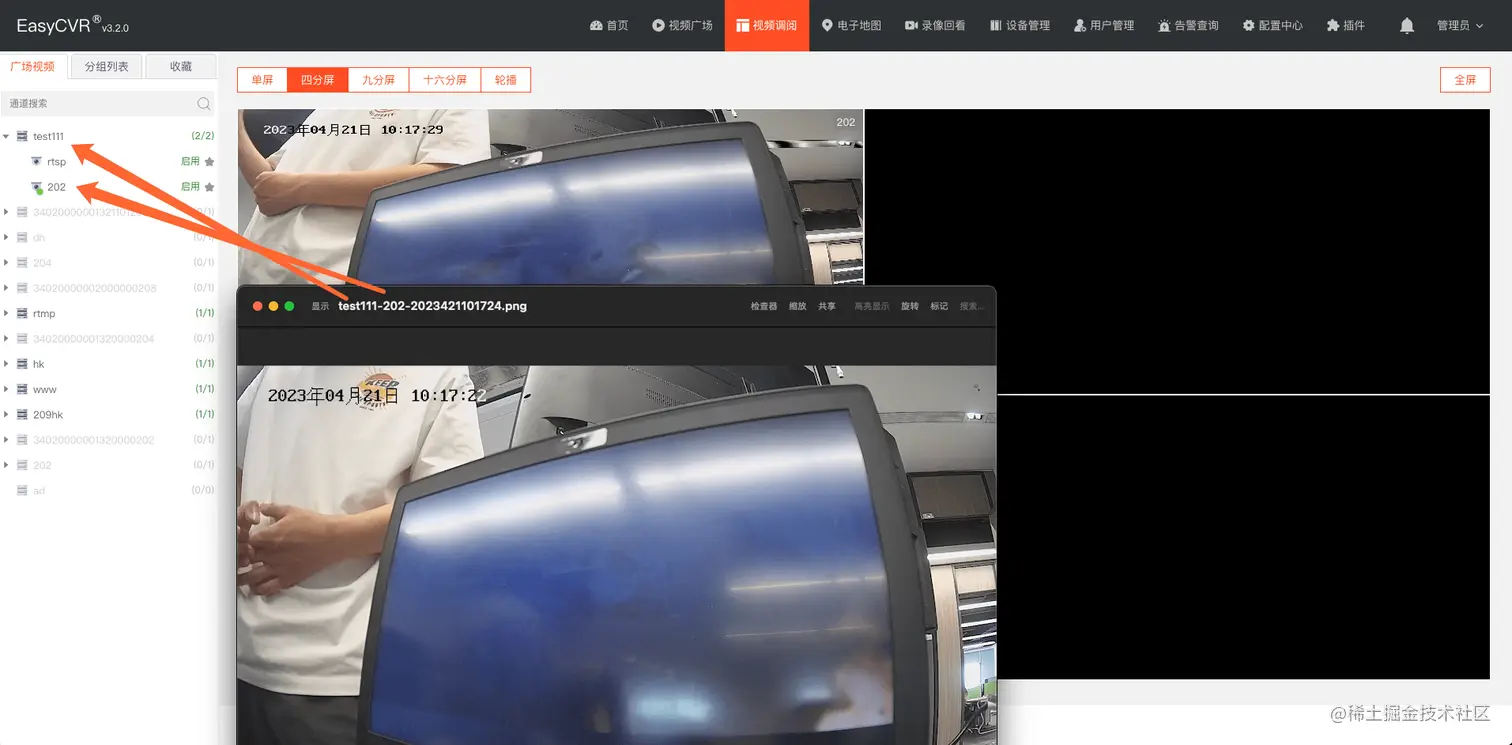This screenshot has height=745, width=1512.
Task: Focus the 通道搜索 search field
Action: pyautogui.click(x=108, y=103)
